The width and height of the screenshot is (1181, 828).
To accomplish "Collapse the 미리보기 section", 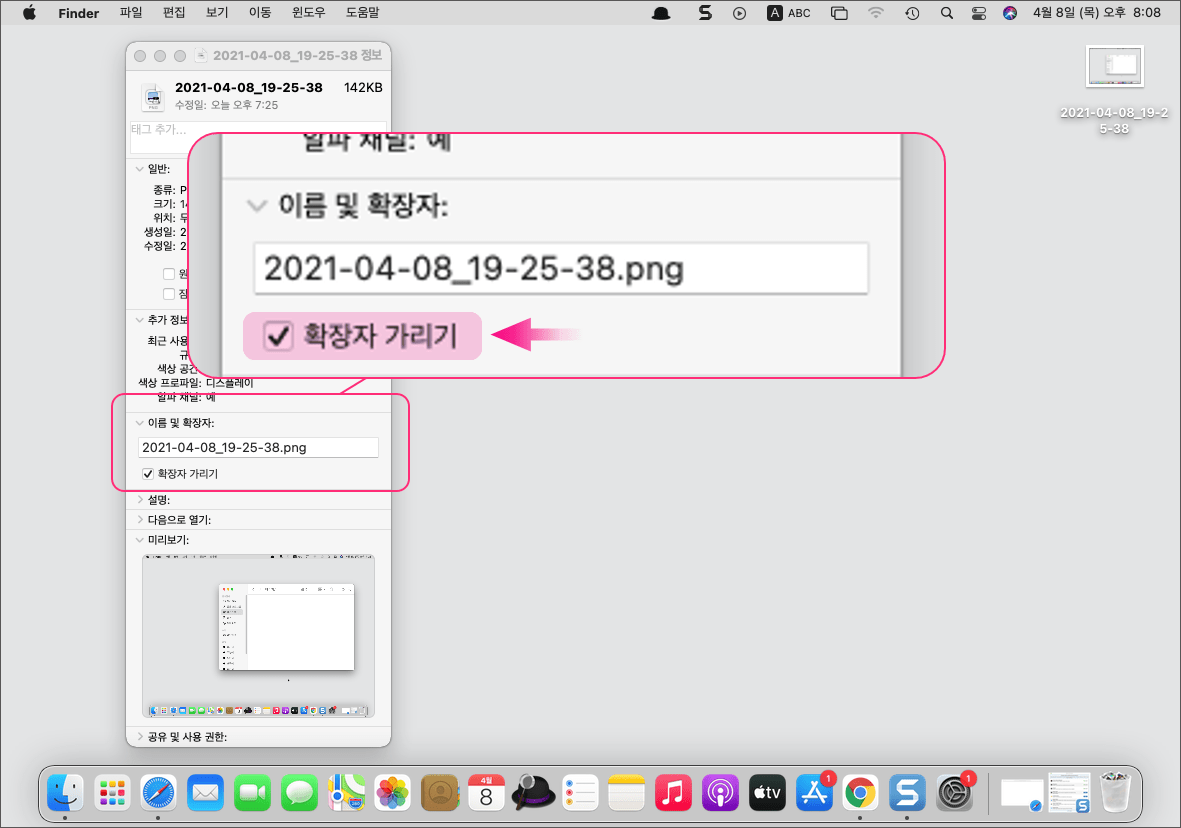I will tap(139, 539).
